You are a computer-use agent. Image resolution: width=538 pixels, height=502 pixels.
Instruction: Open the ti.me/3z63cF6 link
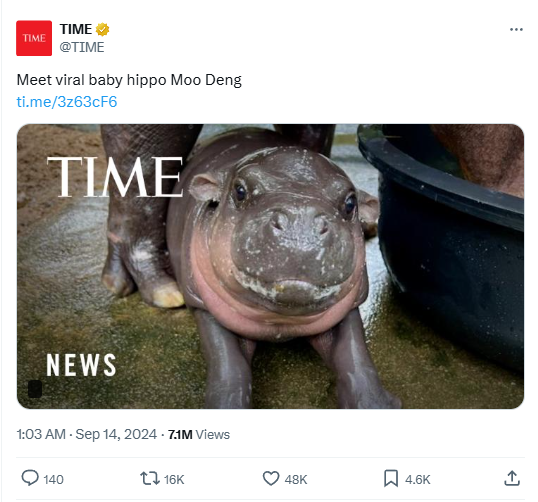click(x=67, y=102)
